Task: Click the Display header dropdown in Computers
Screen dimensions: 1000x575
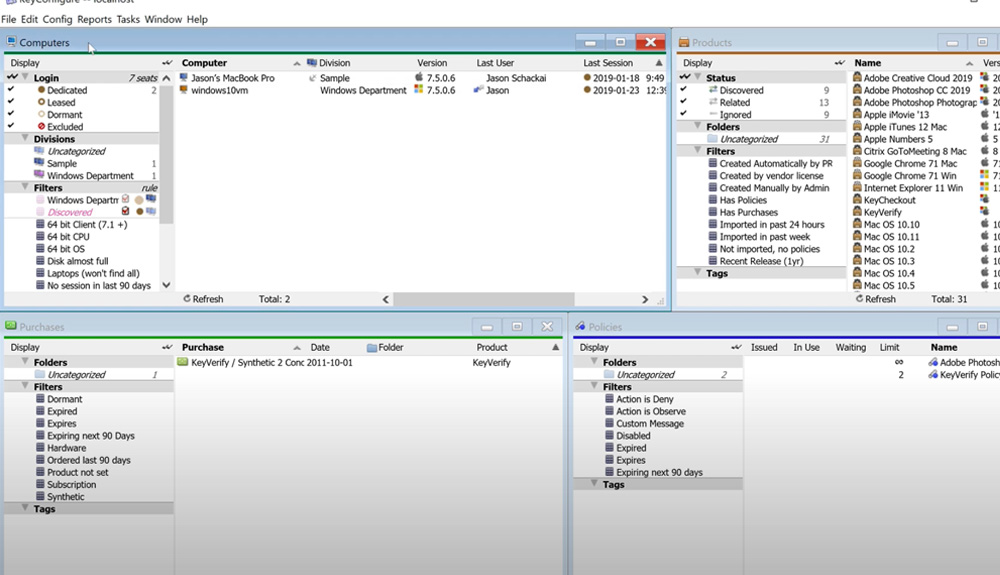Action: (x=167, y=62)
